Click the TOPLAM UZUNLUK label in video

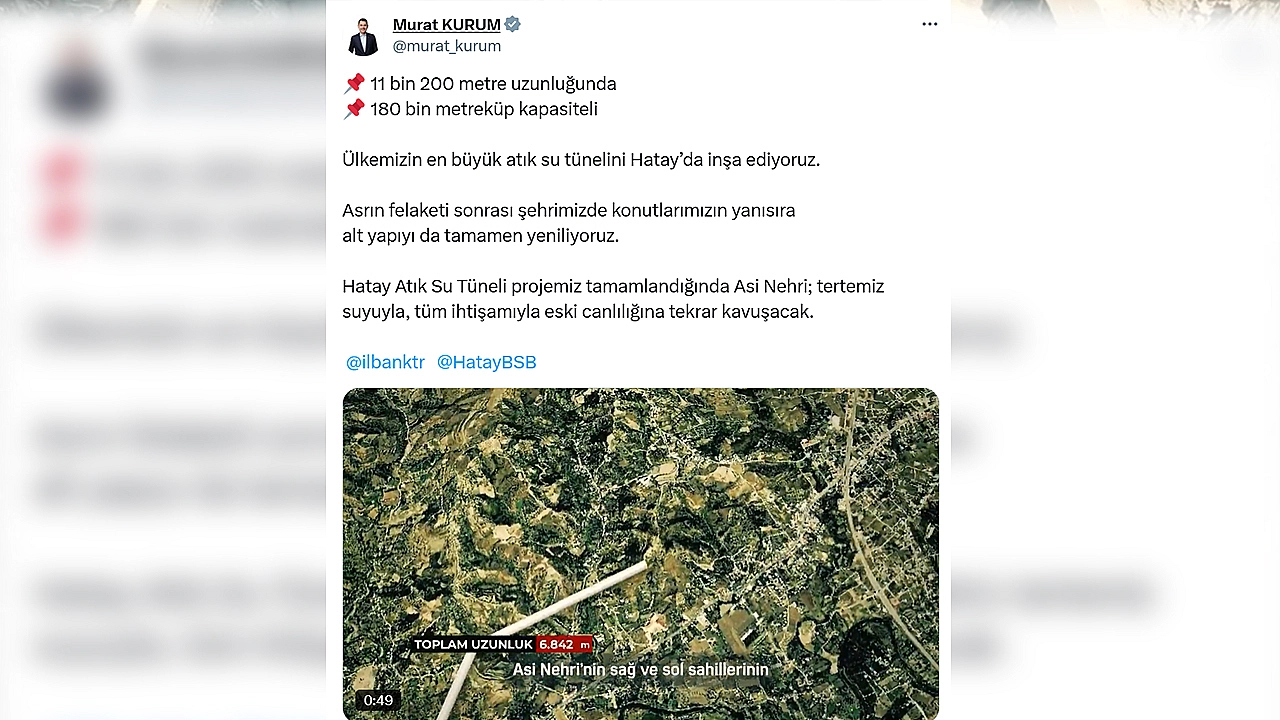click(x=473, y=645)
